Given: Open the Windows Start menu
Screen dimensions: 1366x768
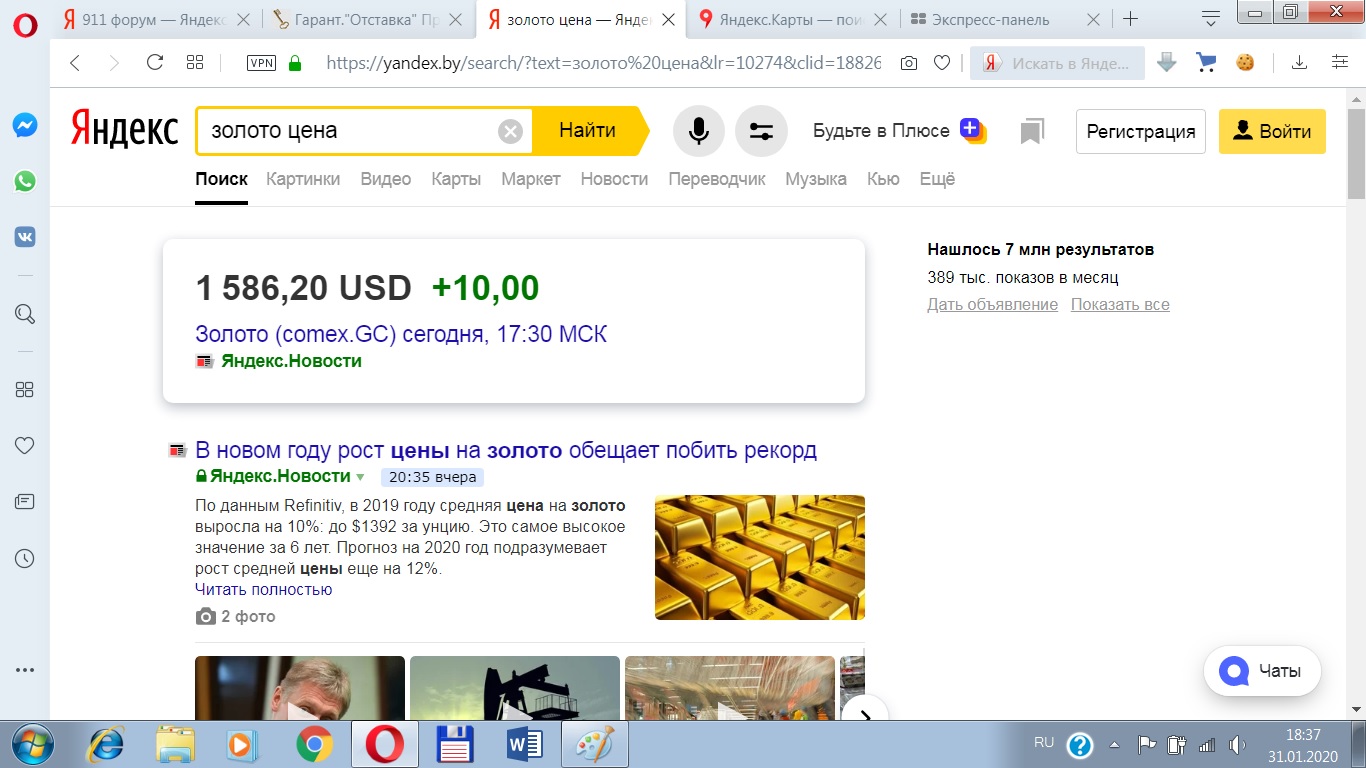Looking at the screenshot, I should (x=31, y=744).
